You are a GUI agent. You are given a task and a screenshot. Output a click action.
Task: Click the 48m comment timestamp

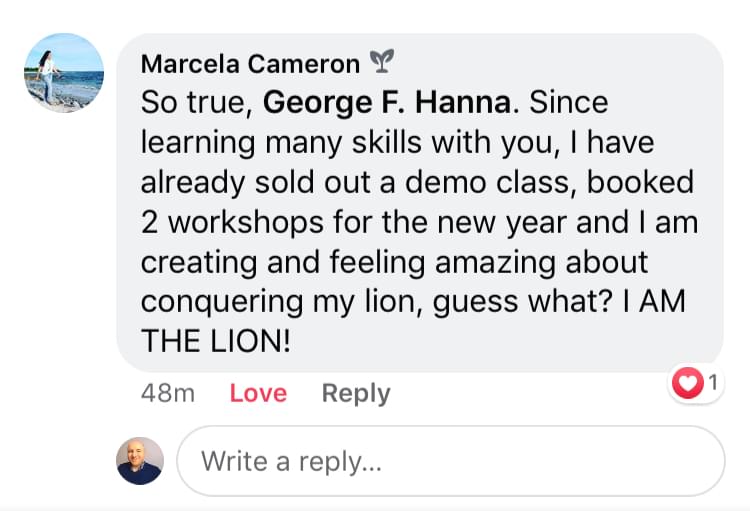click(167, 393)
